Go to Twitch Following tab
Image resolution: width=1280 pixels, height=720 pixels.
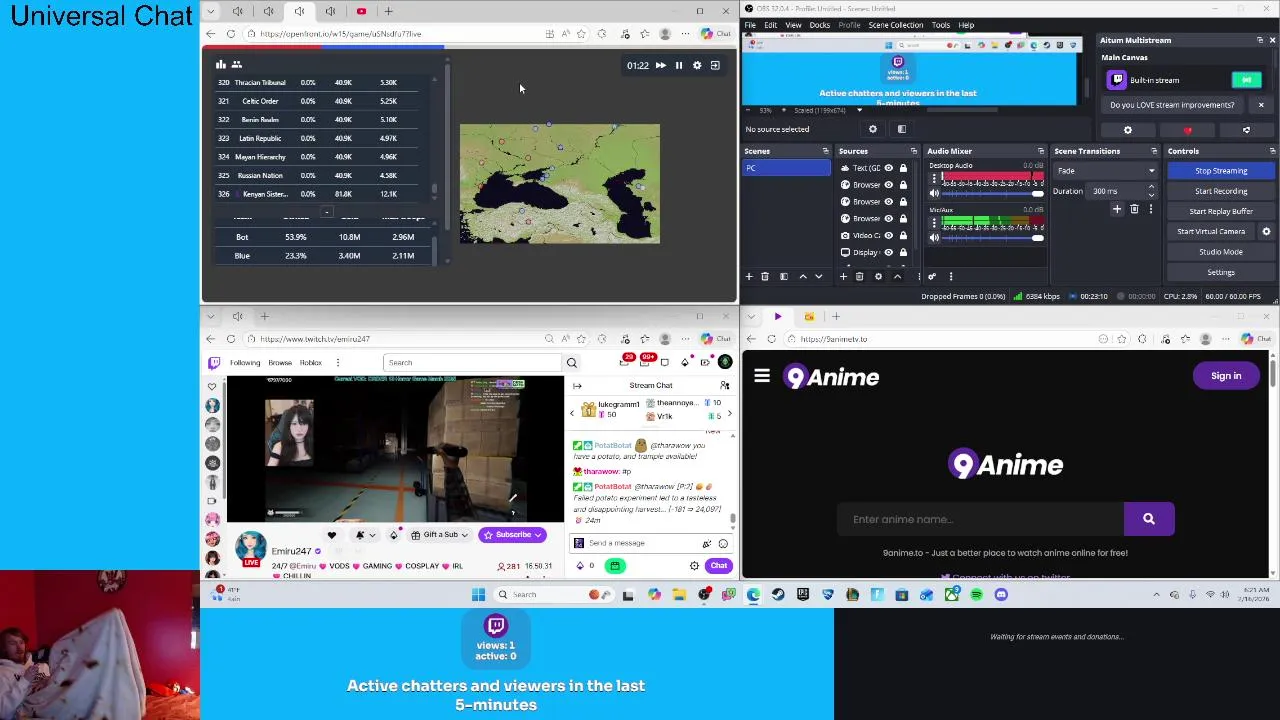(x=245, y=363)
